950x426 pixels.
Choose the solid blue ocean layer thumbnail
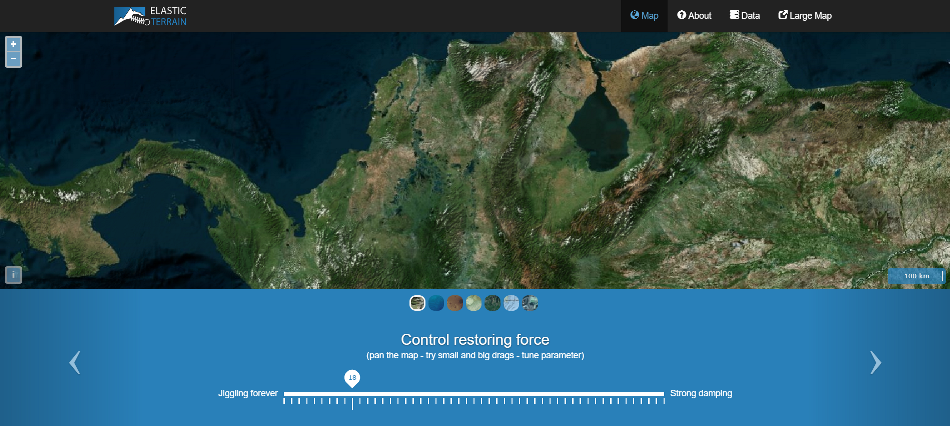436,303
